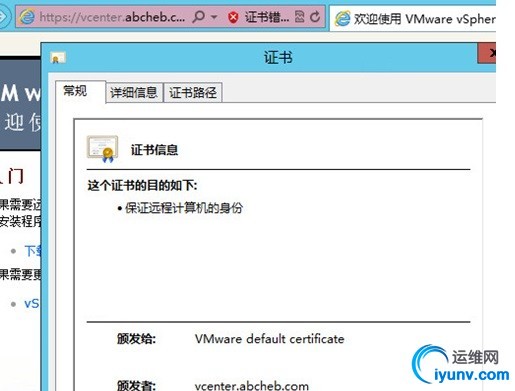Viewport: 515px width, 391px height.
Task: Click the certificate ribbon icon beside 证书信息
Action: [102, 149]
